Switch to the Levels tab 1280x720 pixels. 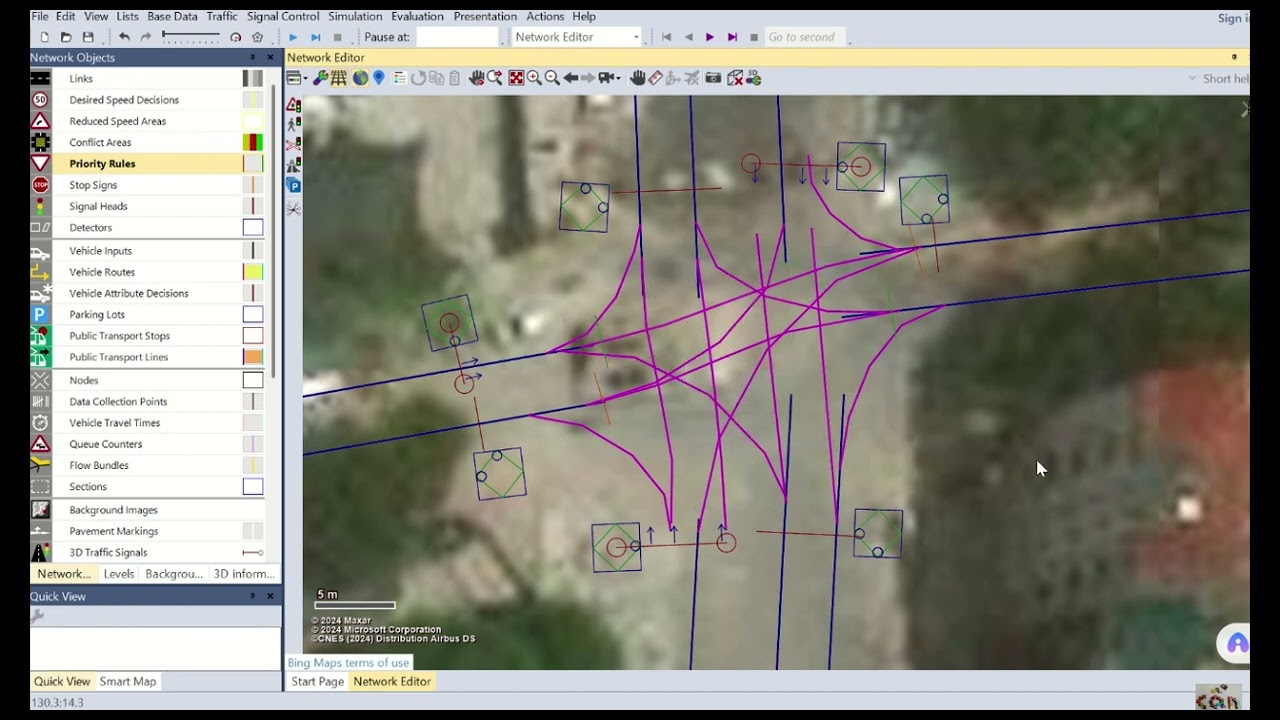click(118, 574)
